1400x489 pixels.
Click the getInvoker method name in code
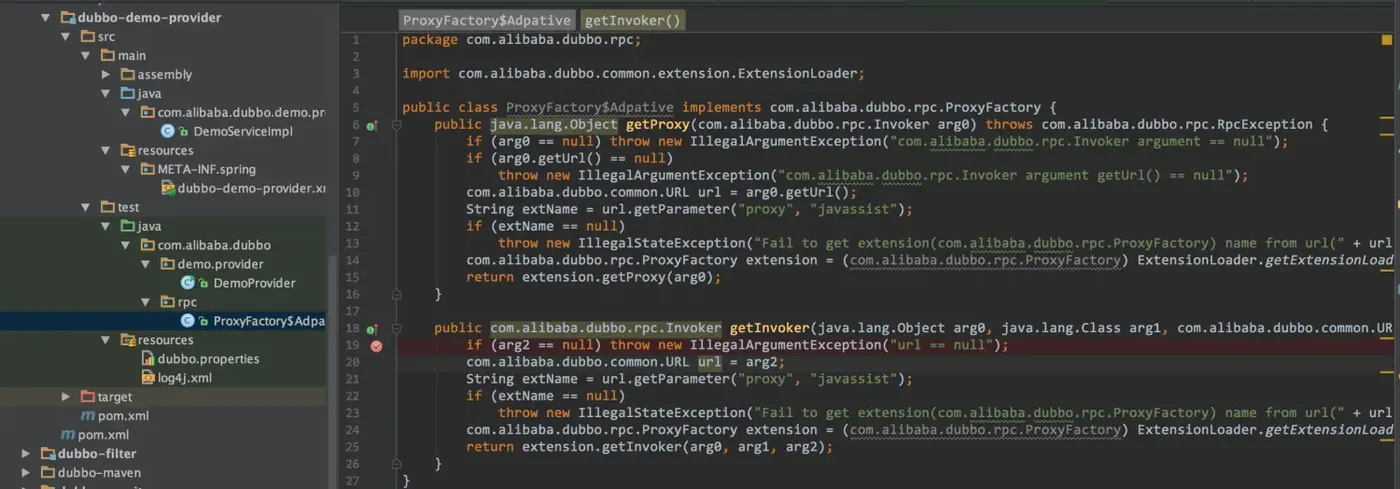pos(769,328)
